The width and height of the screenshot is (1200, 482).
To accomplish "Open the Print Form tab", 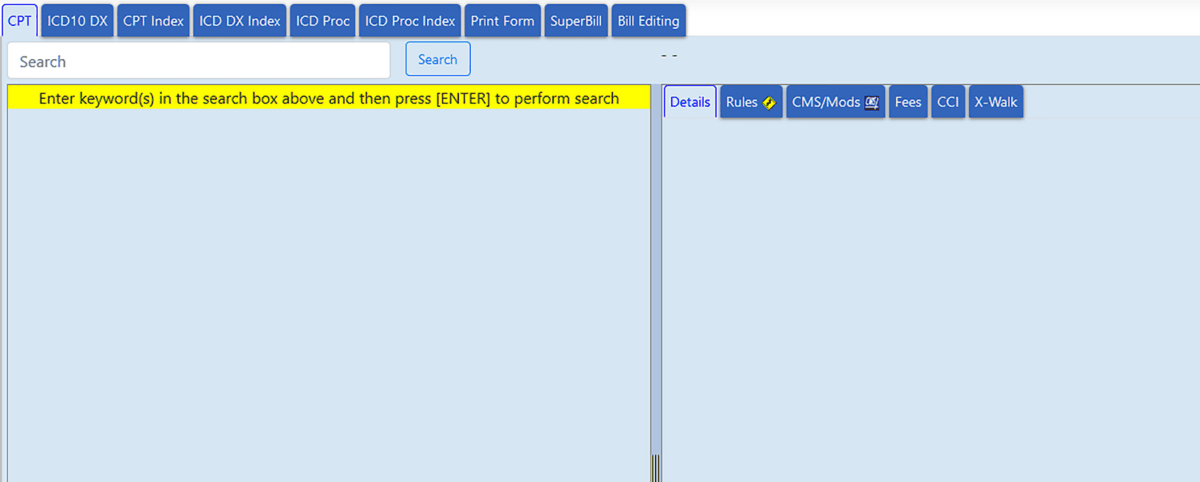I will (x=502, y=21).
